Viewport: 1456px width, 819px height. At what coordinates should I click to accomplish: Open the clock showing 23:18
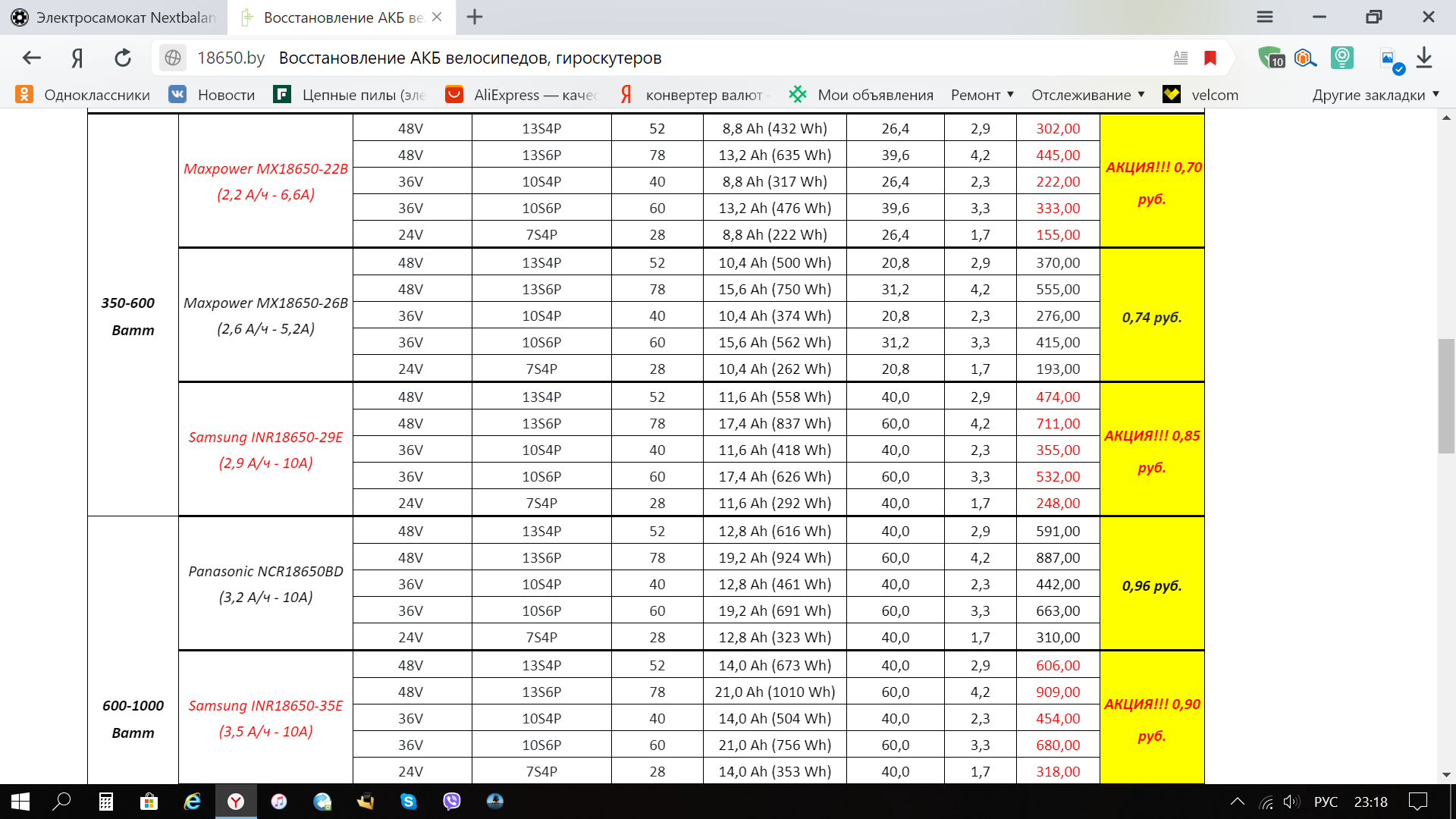pos(1371,802)
